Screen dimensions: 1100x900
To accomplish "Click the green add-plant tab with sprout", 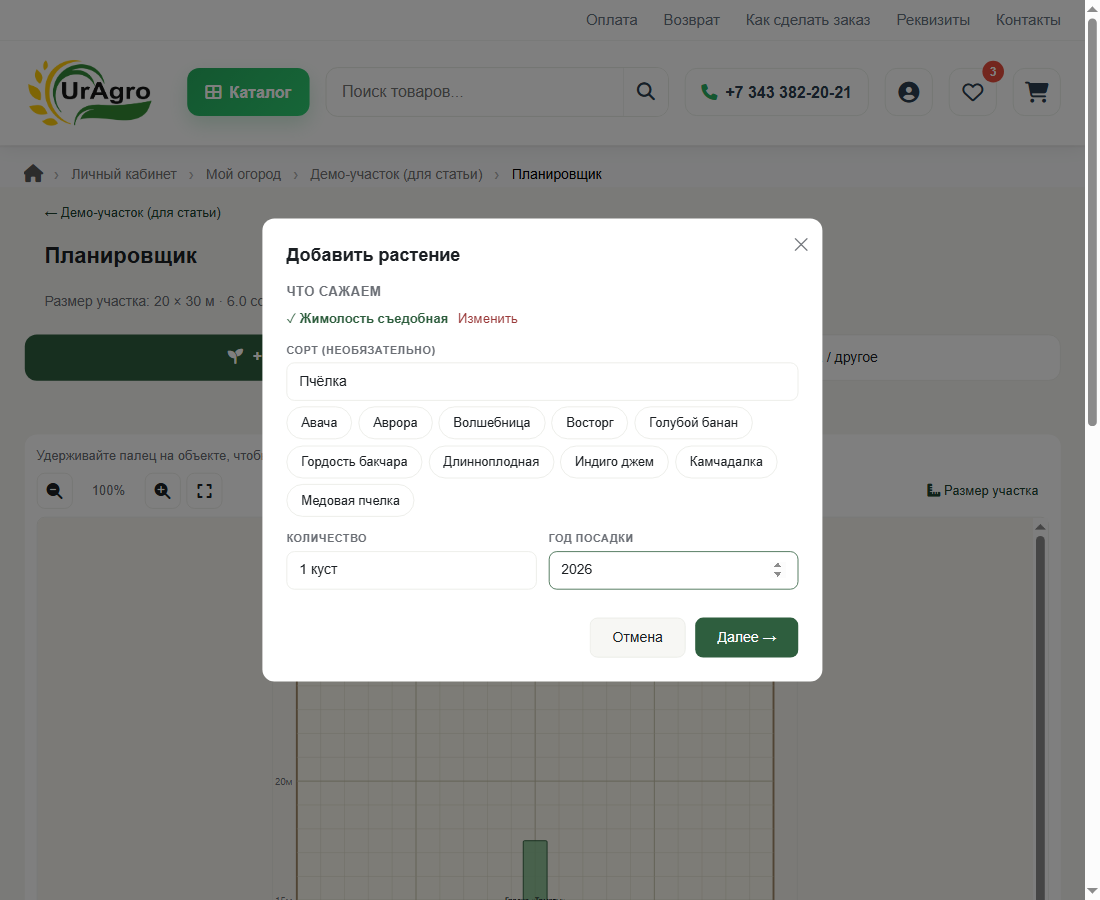I will pos(144,357).
